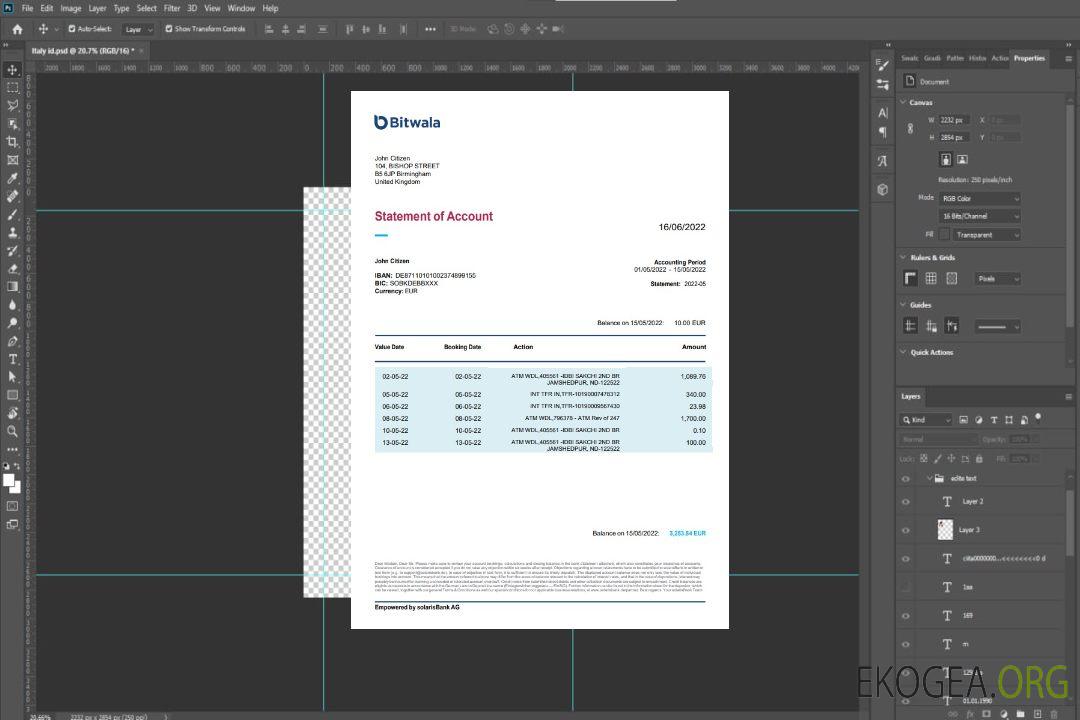Image resolution: width=1080 pixels, height=720 pixels.
Task: Open the Paragraph panel icon
Action: click(882, 132)
